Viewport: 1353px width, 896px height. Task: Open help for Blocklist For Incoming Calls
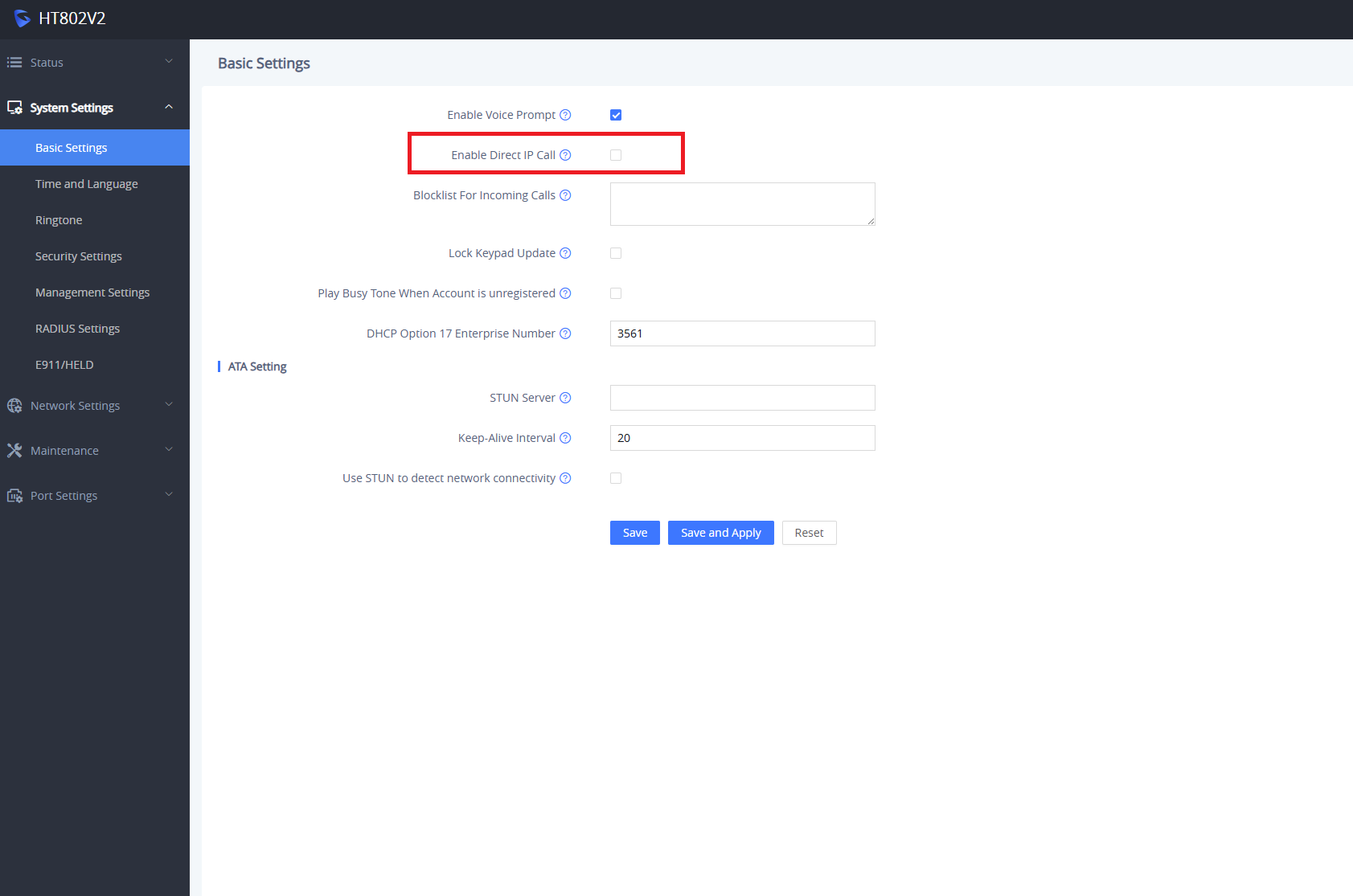pyautogui.click(x=565, y=195)
